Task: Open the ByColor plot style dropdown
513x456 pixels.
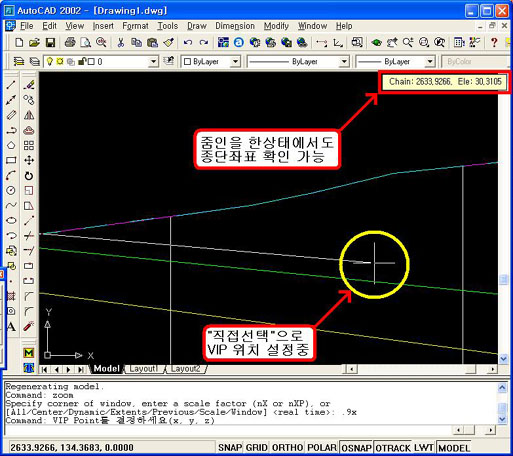Action: (476, 62)
